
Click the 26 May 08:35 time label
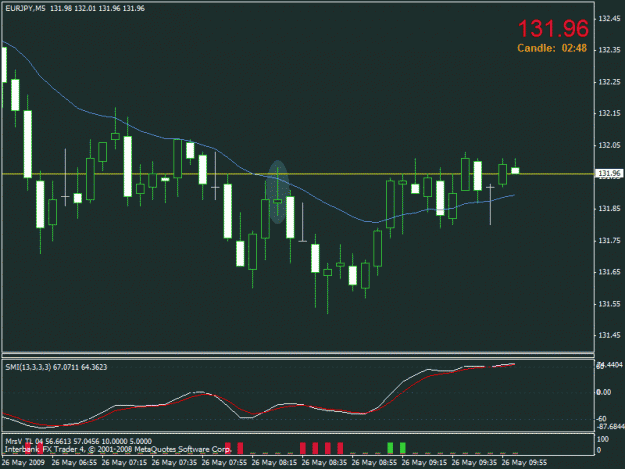point(324,463)
